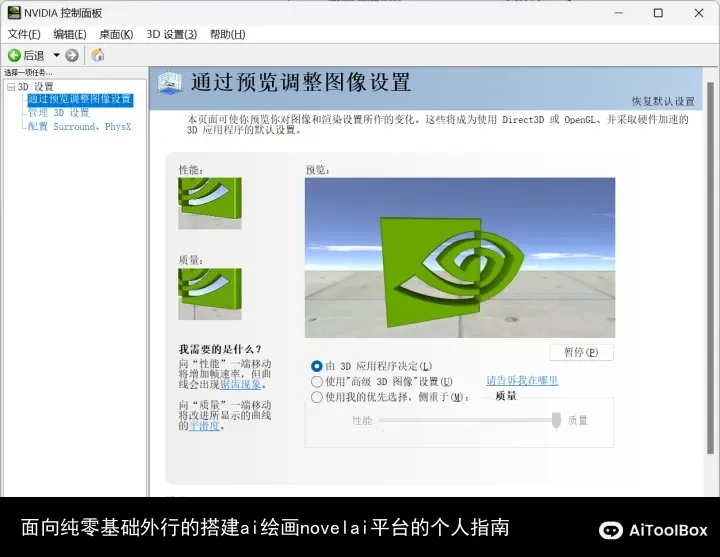Select 通过预览调整图像设置 in the tree
Screen dimensions: 720x557
(80, 99)
